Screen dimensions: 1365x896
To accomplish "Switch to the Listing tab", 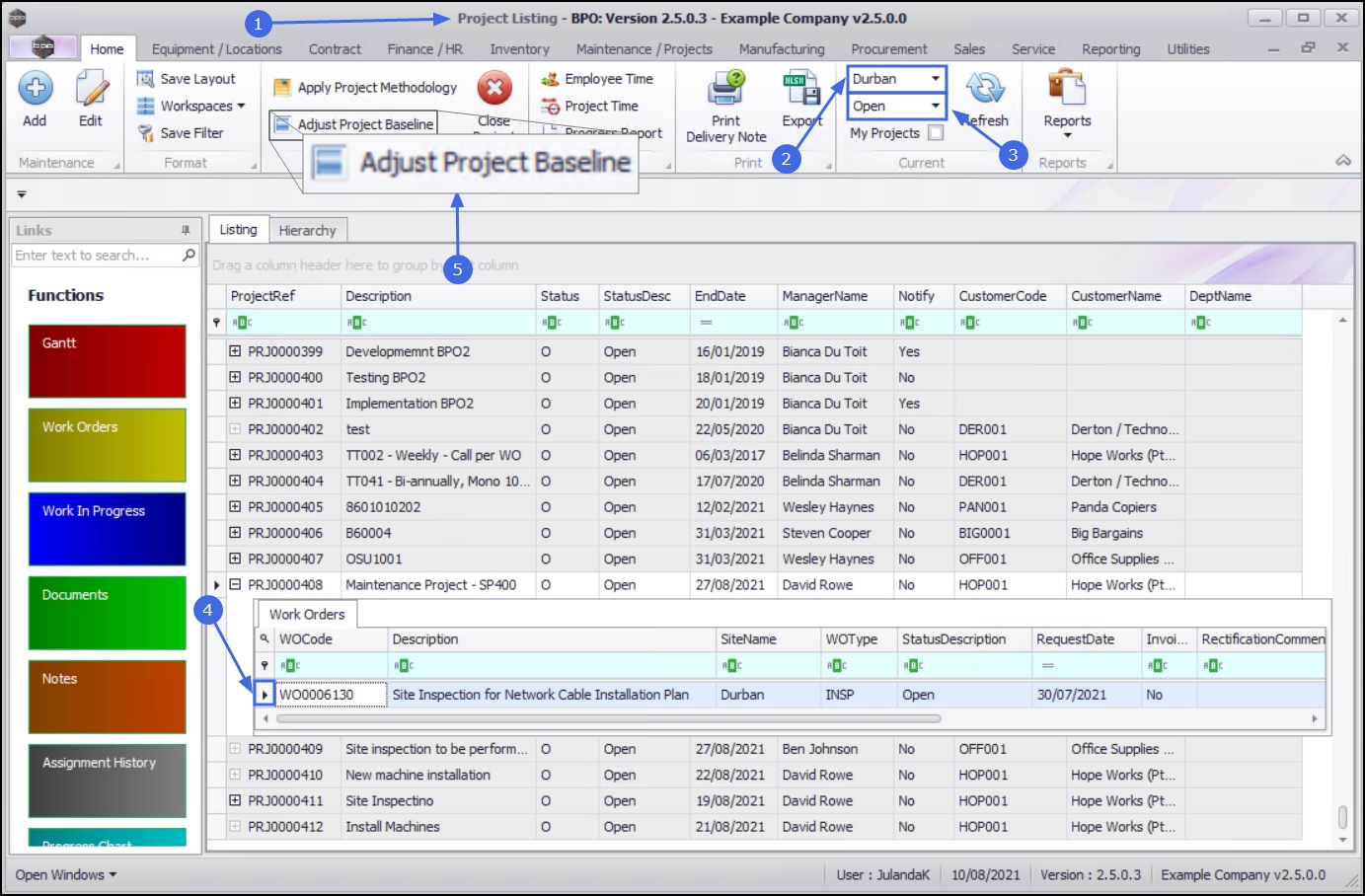I will tap(238, 229).
